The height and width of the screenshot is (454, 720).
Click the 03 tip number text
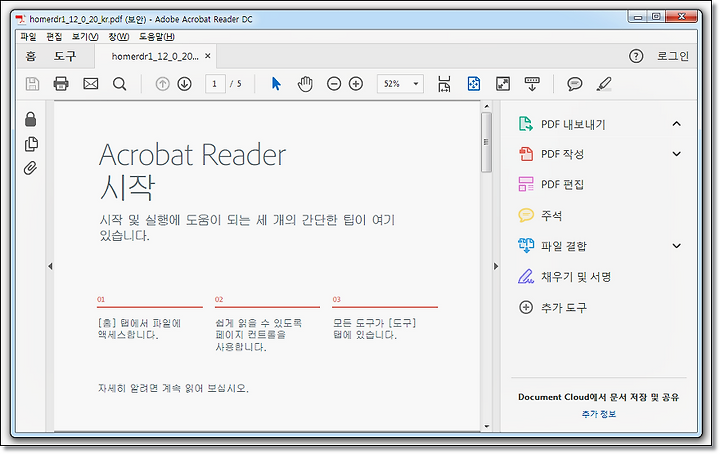[x=337, y=299]
